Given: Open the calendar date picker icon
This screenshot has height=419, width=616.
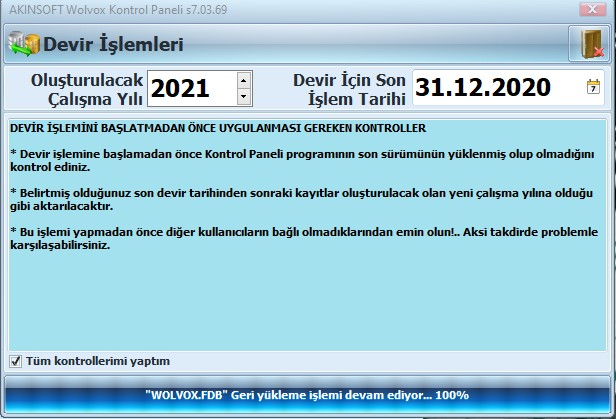Looking at the screenshot, I should [x=593, y=87].
